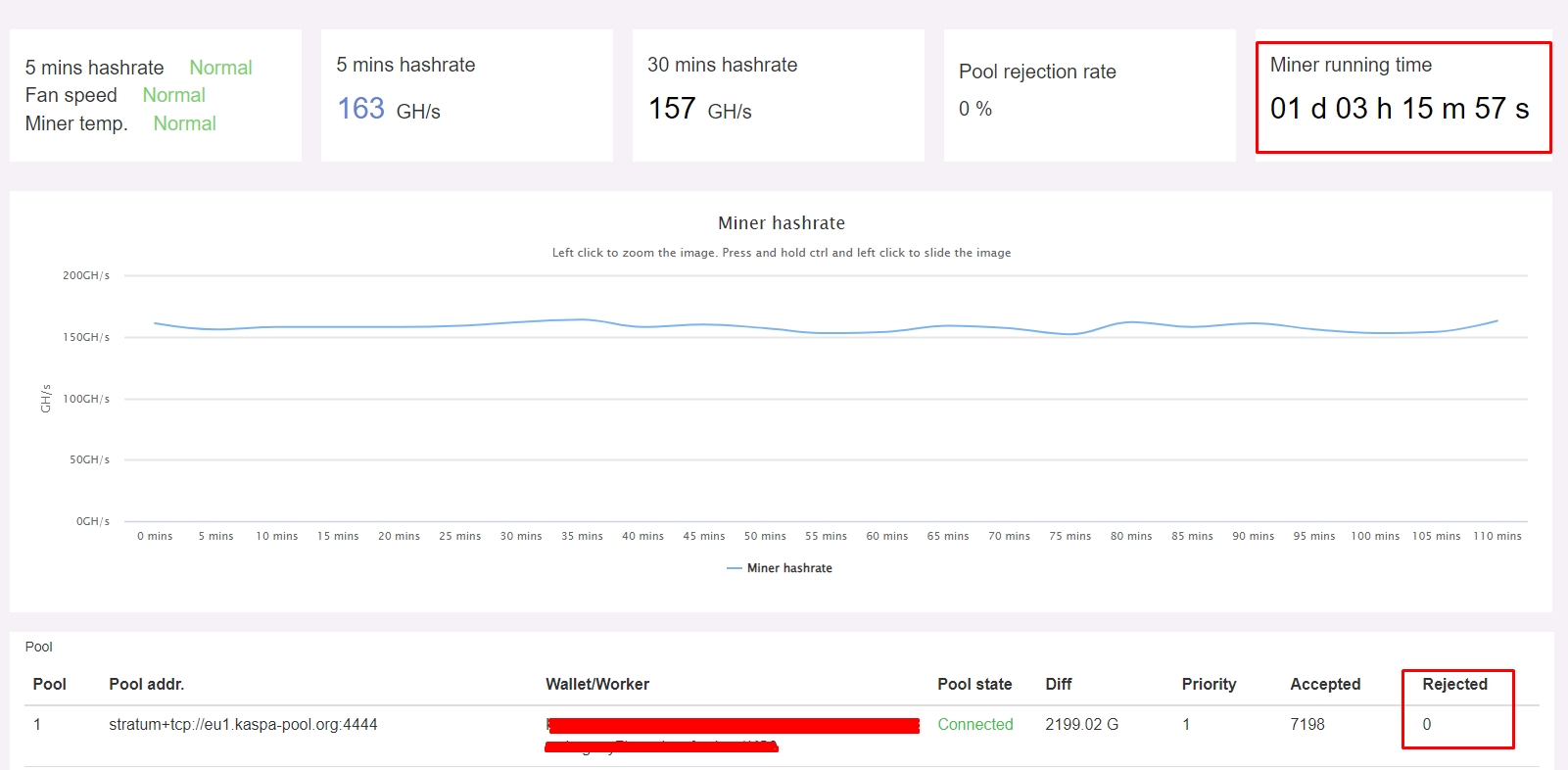Click the 110 mins axis label
The height and width of the screenshot is (770, 1568).
pyautogui.click(x=1497, y=536)
